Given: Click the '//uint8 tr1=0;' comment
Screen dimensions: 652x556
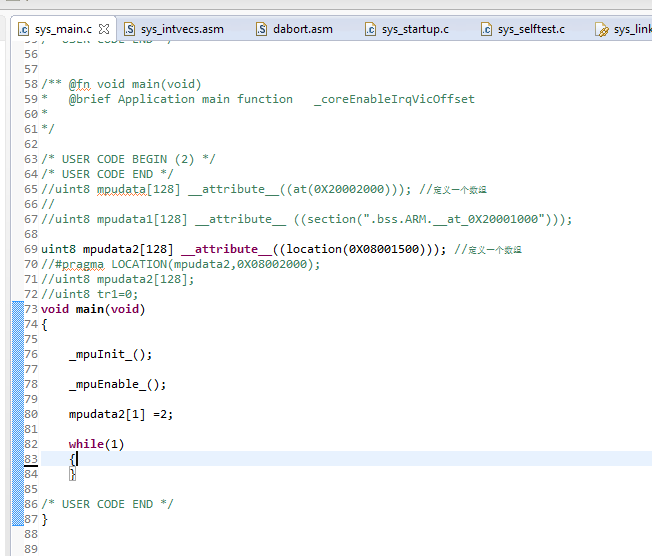Looking at the screenshot, I should [x=89, y=294].
